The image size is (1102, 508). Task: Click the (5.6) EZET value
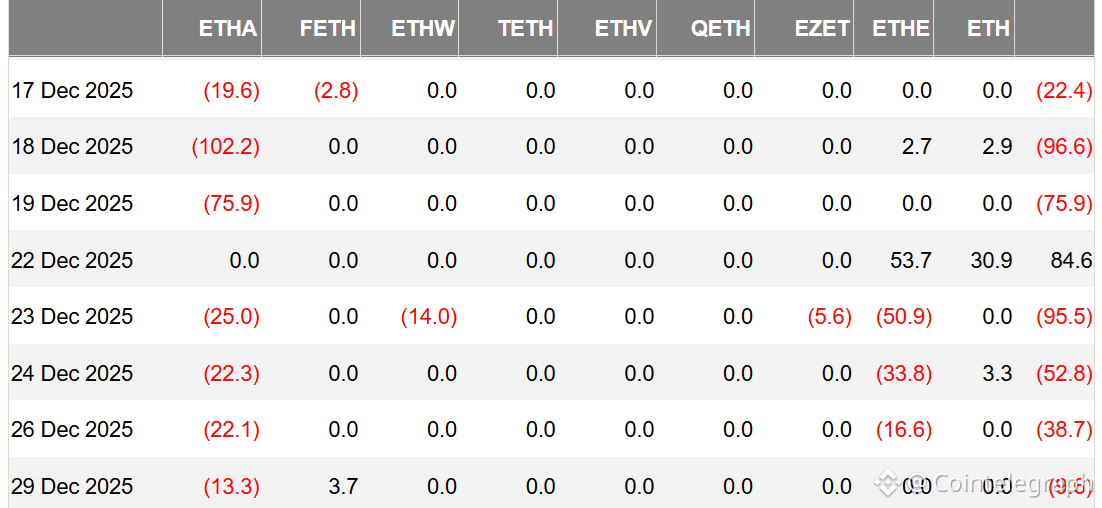click(829, 317)
